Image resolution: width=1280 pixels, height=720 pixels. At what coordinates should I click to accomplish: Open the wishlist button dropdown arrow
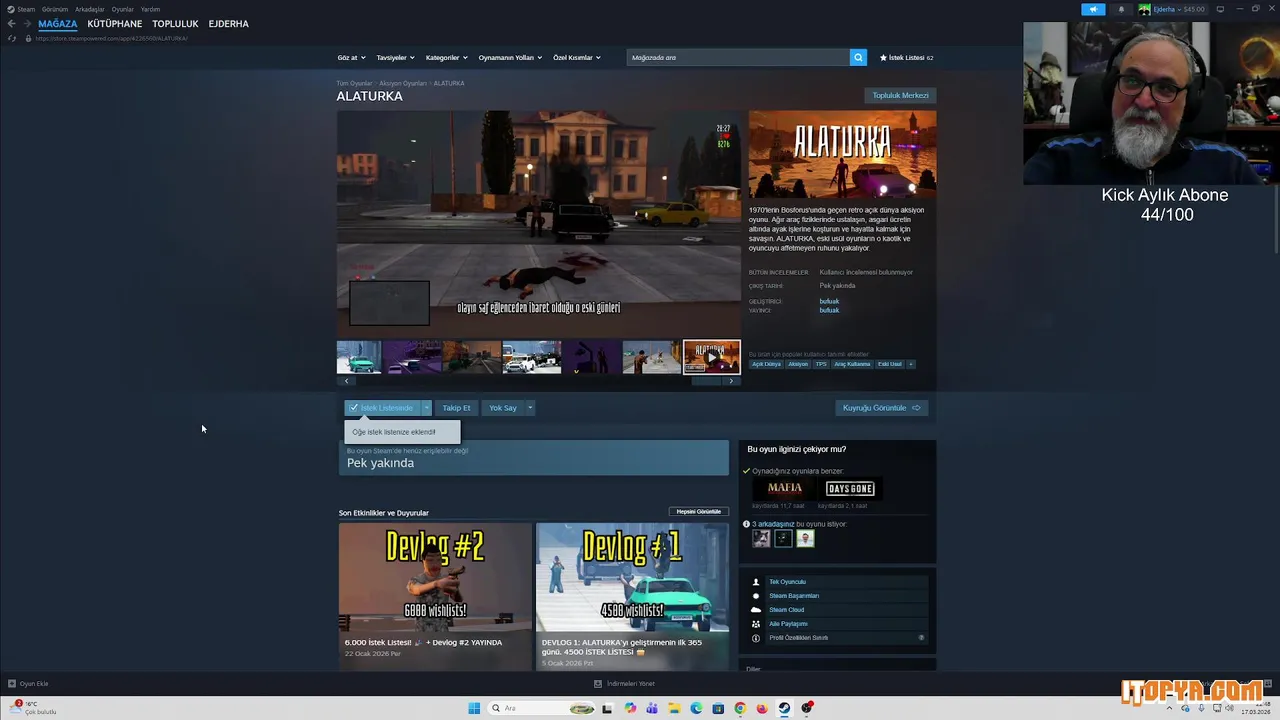tap(426, 408)
